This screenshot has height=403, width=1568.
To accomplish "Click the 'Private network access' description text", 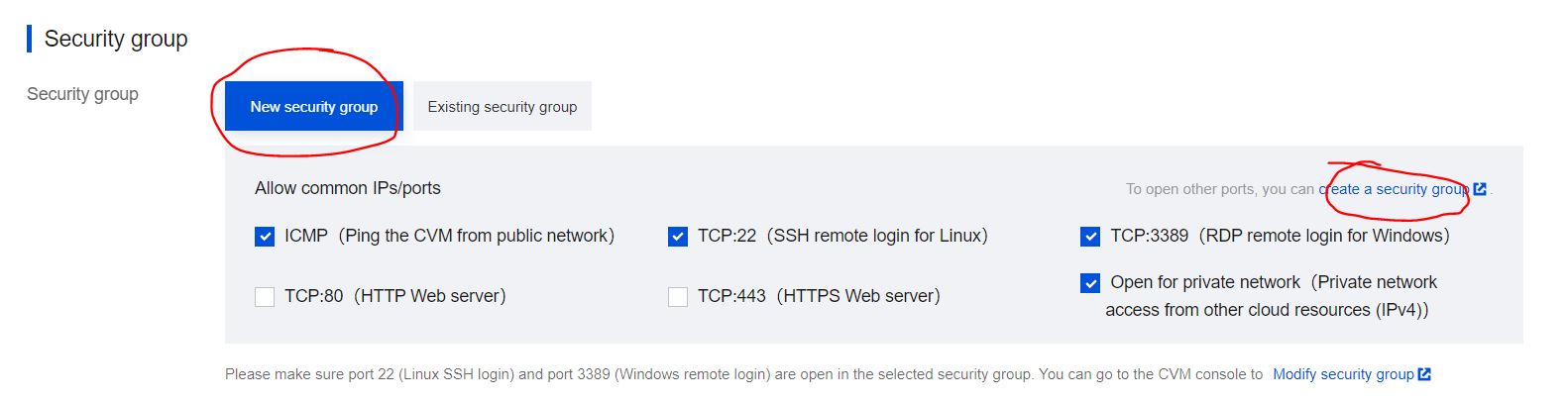I will pyautogui.click(x=1267, y=310).
